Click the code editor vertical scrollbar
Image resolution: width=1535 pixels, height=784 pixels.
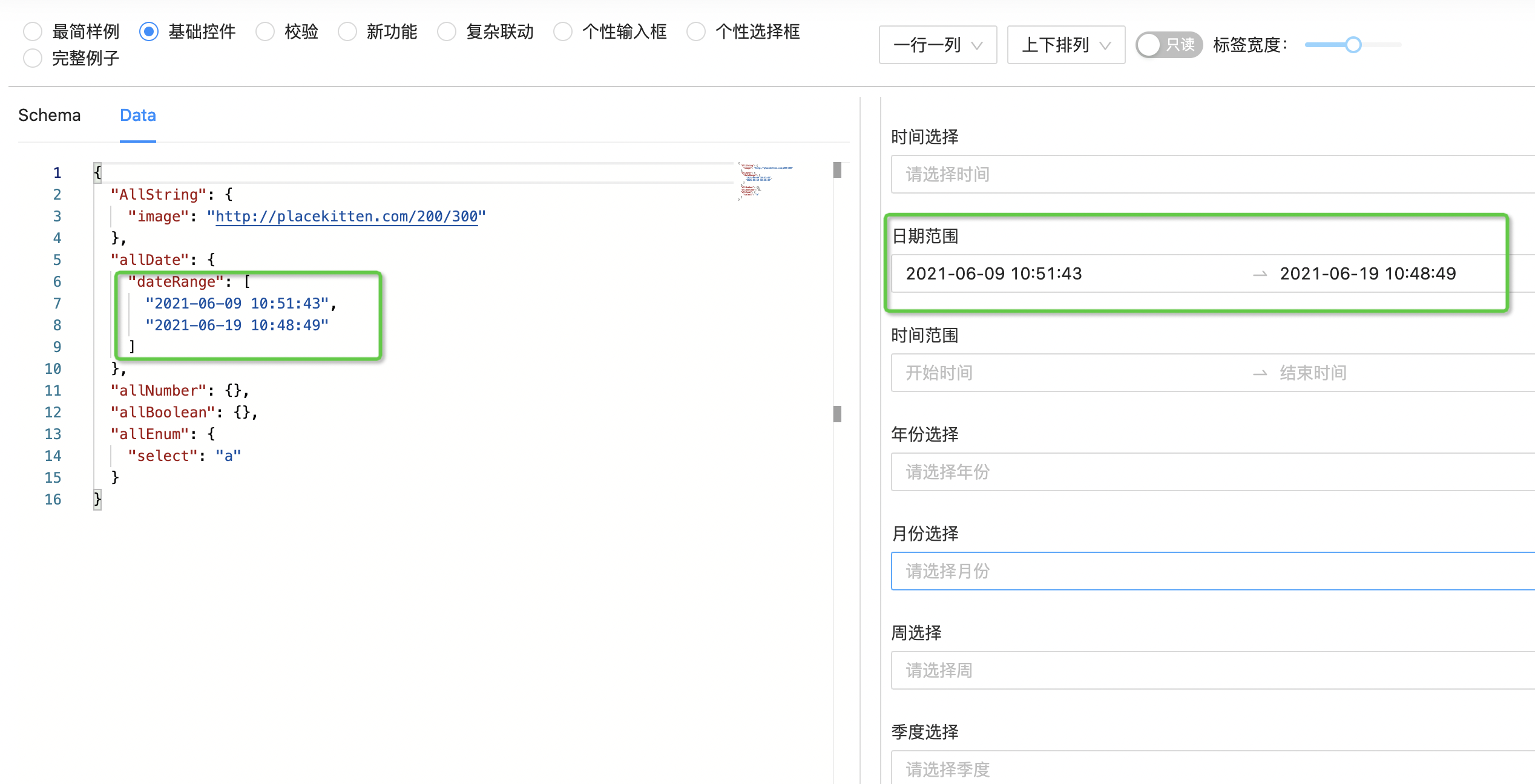pyautogui.click(x=838, y=414)
